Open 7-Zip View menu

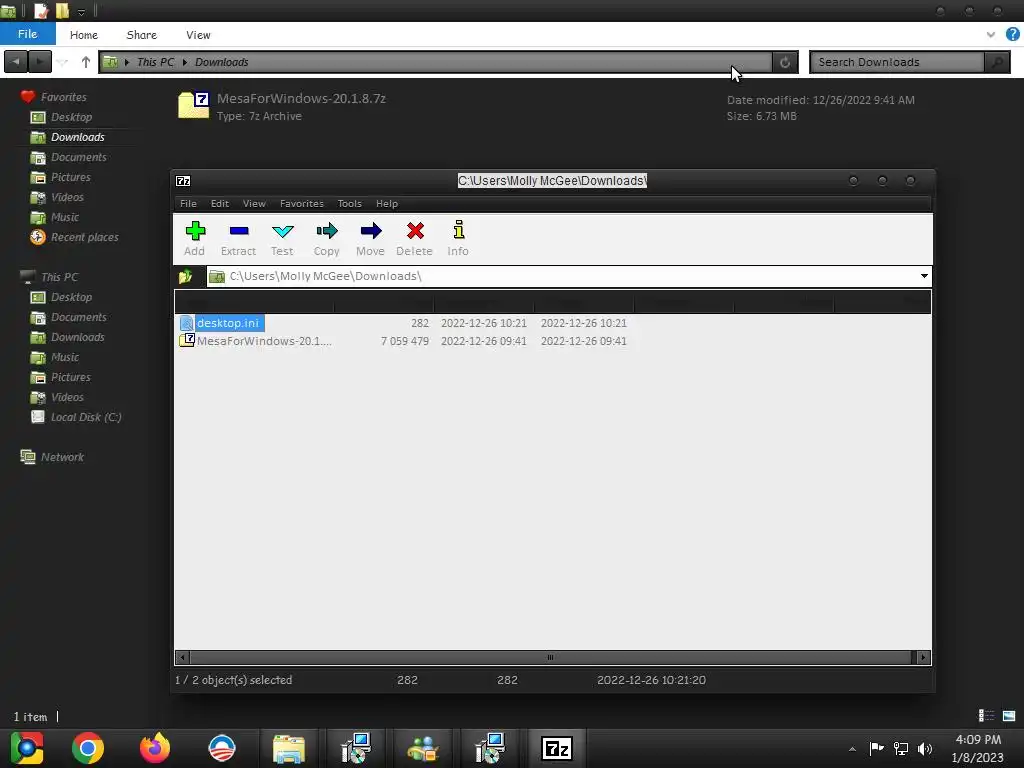254,204
